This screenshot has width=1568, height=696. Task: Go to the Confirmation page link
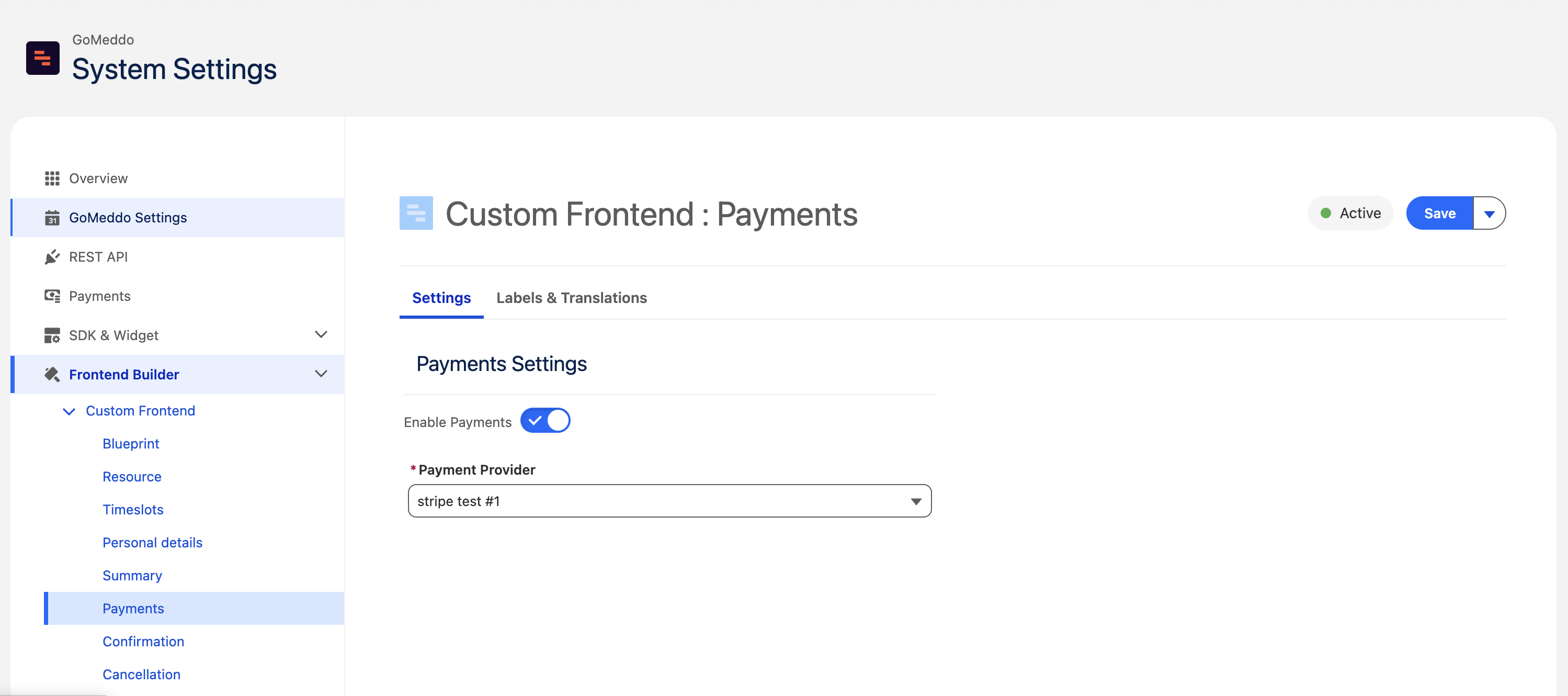pyautogui.click(x=143, y=641)
